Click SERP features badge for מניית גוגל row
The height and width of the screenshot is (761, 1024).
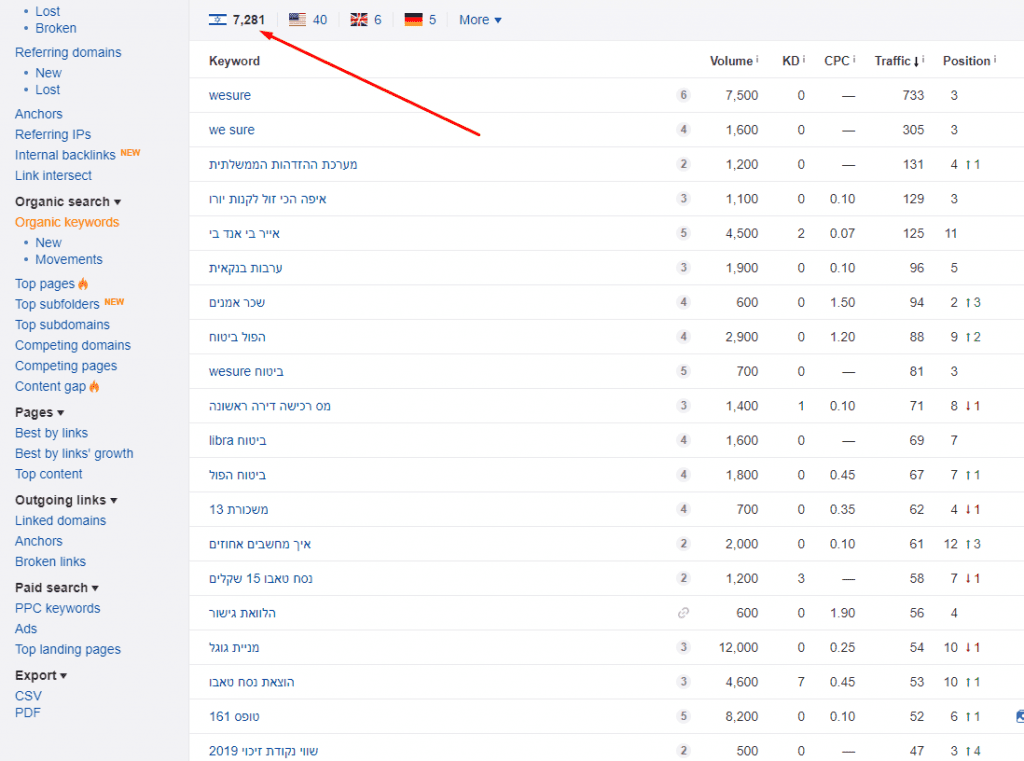(x=683, y=647)
